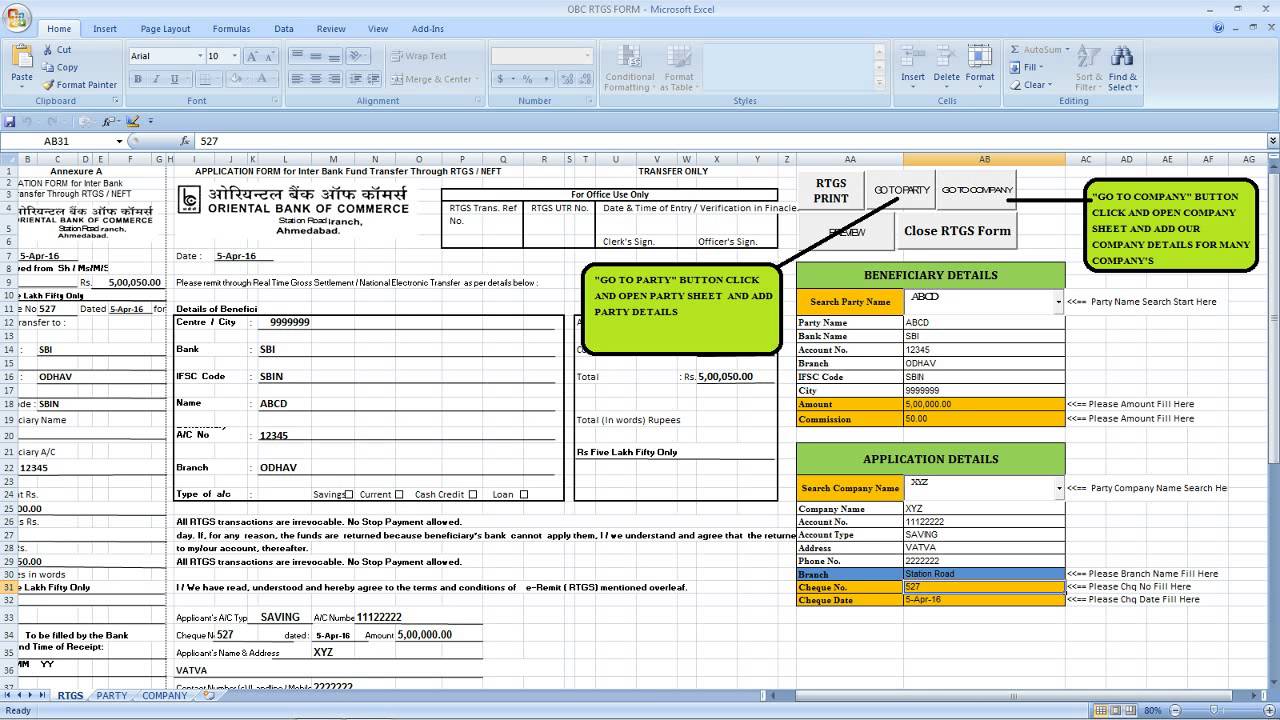The image size is (1280, 720).
Task: Click the GO TO PARTY button
Action: coord(901,190)
